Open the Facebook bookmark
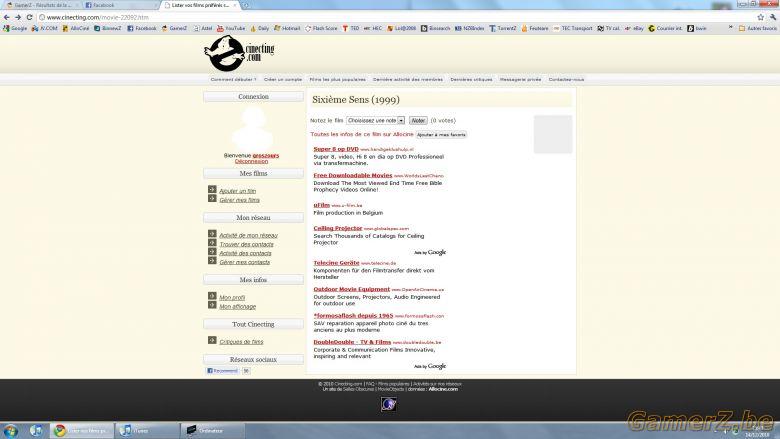Viewport: 780px width, 439px height. (x=142, y=29)
